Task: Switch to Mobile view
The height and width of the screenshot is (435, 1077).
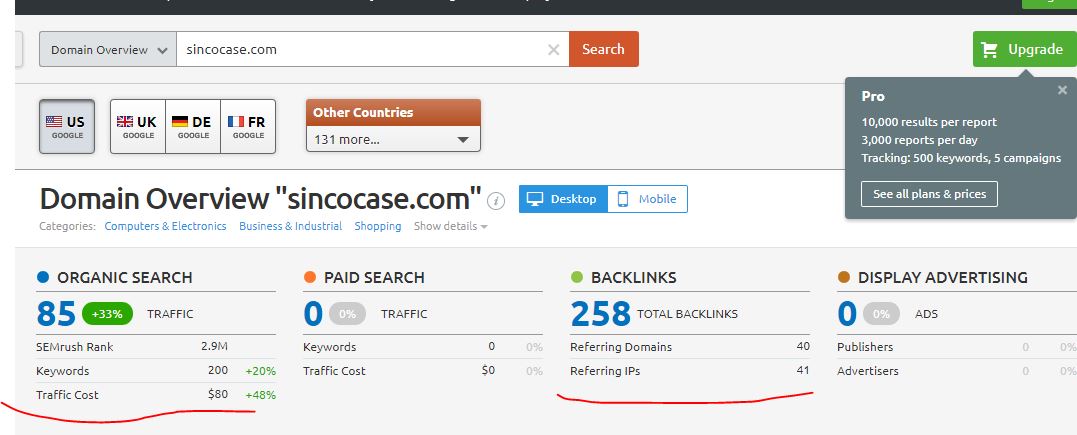Action: pyautogui.click(x=647, y=199)
